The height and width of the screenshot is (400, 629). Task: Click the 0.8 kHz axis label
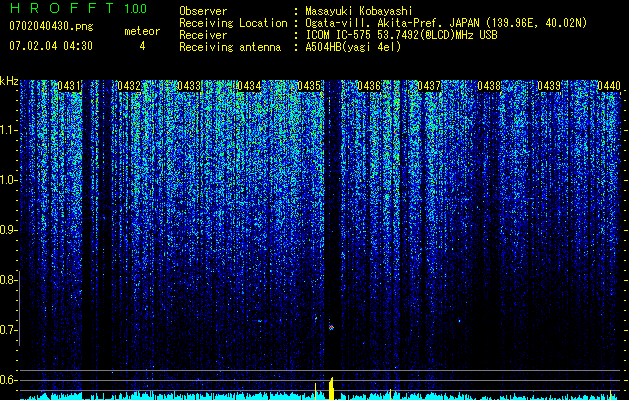[x=8, y=280]
